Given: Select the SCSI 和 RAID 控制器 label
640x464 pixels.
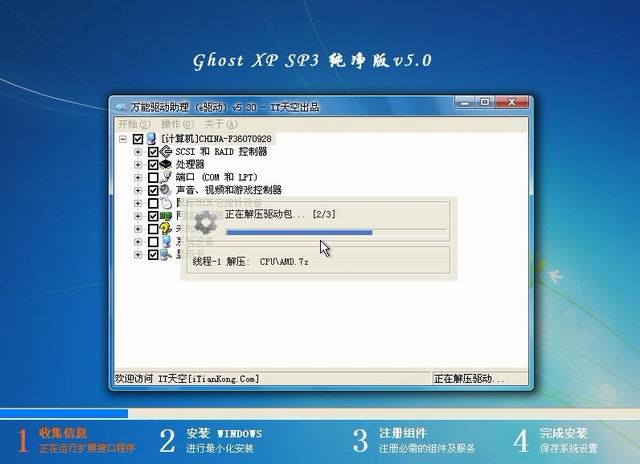Looking at the screenshot, I should 221,152.
